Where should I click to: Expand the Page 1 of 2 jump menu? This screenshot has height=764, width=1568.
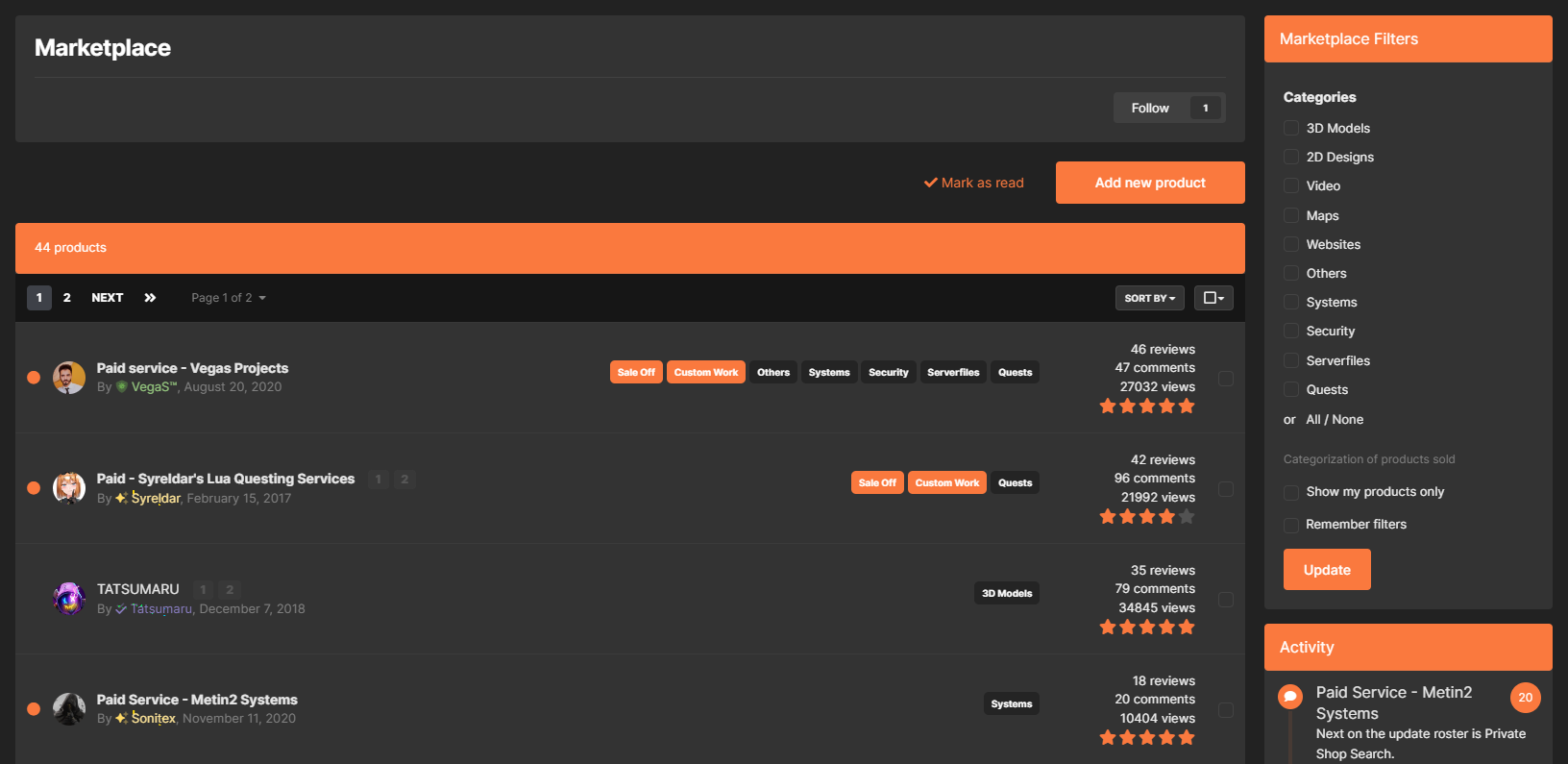click(229, 298)
